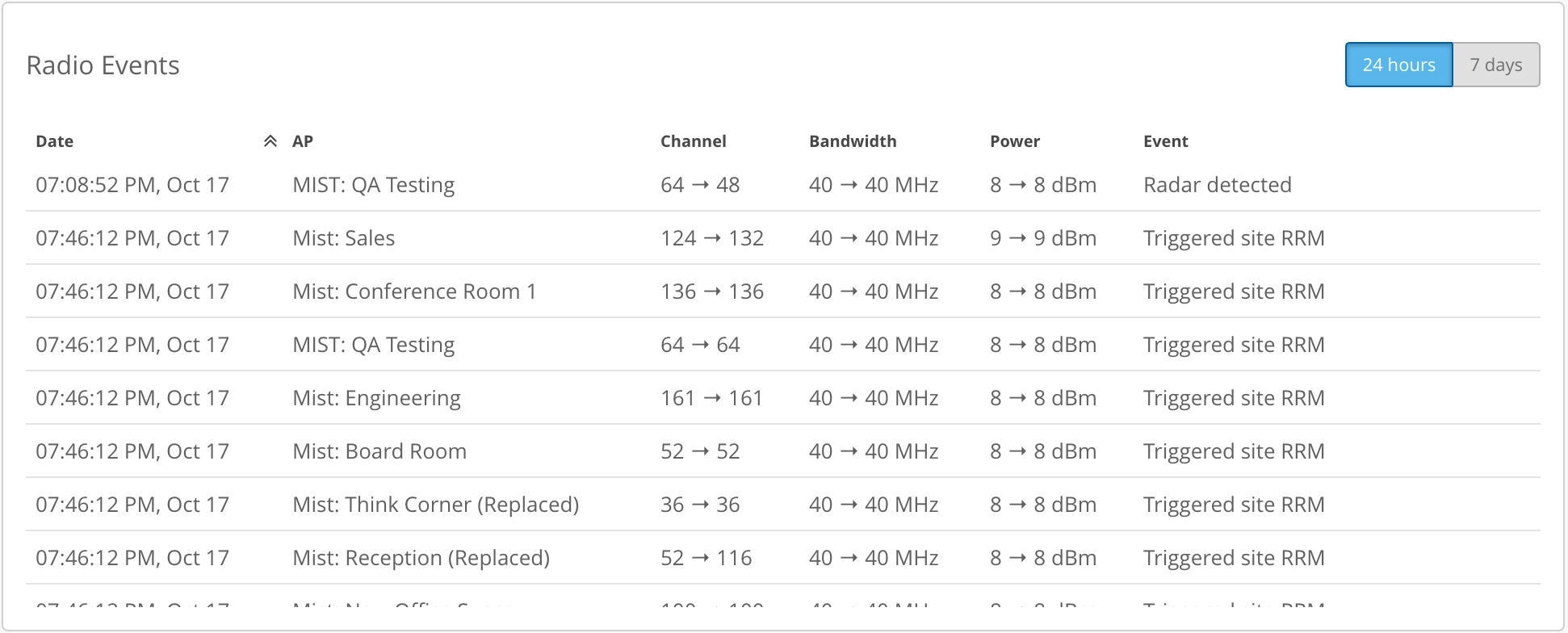Image resolution: width=1568 pixels, height=633 pixels.
Task: Click Mist: Board Room AP name
Action: pos(379,451)
